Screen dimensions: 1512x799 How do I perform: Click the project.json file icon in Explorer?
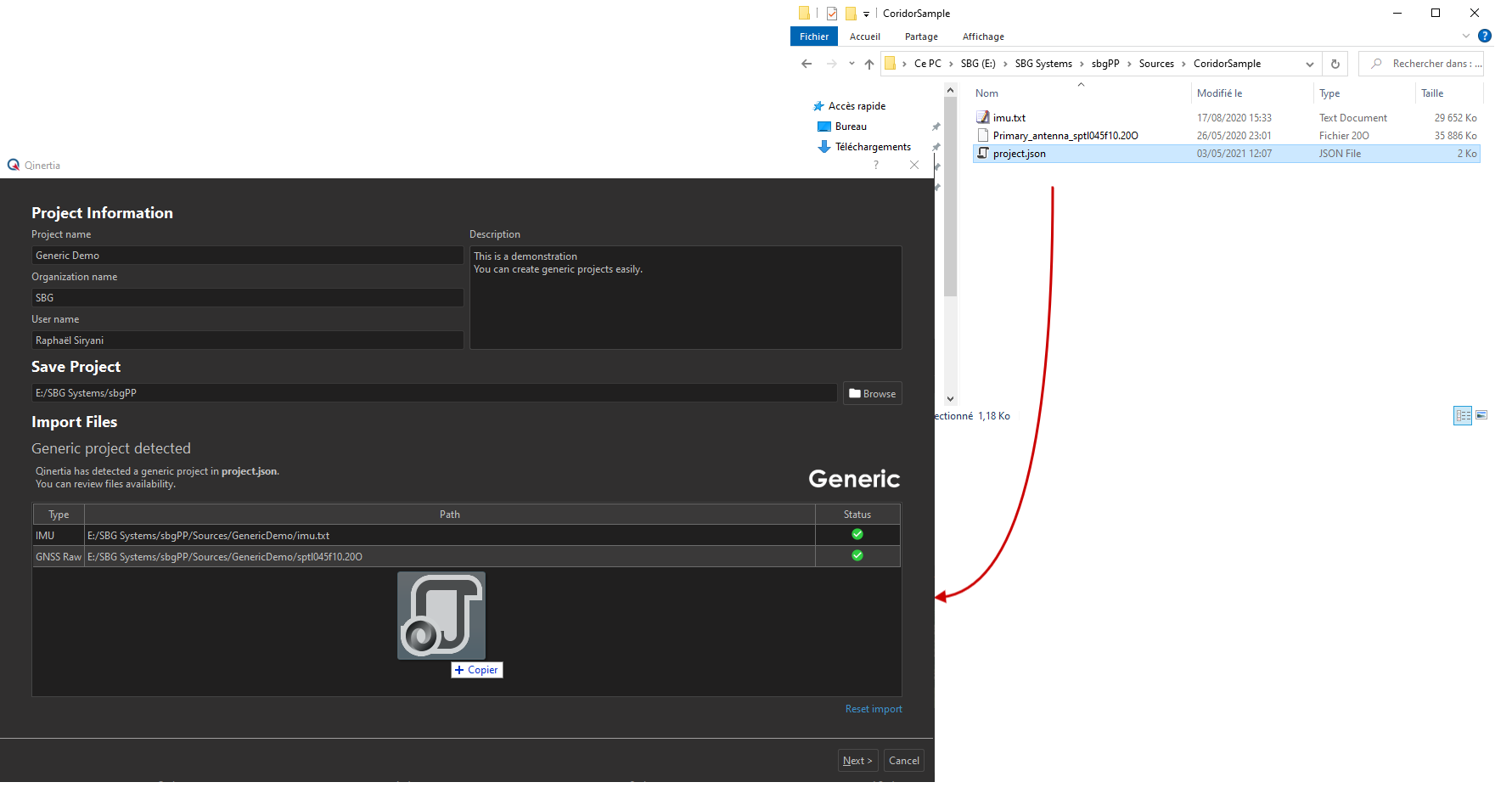(983, 153)
